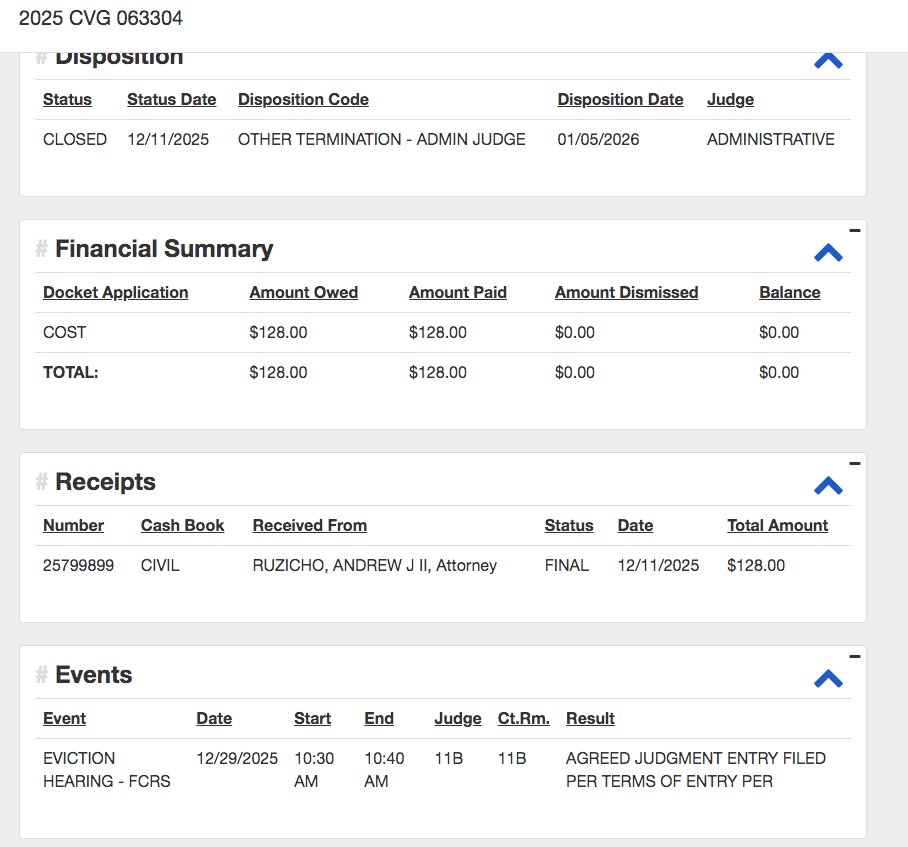
Task: Click the hash anchor beside Events
Action: (x=42, y=675)
